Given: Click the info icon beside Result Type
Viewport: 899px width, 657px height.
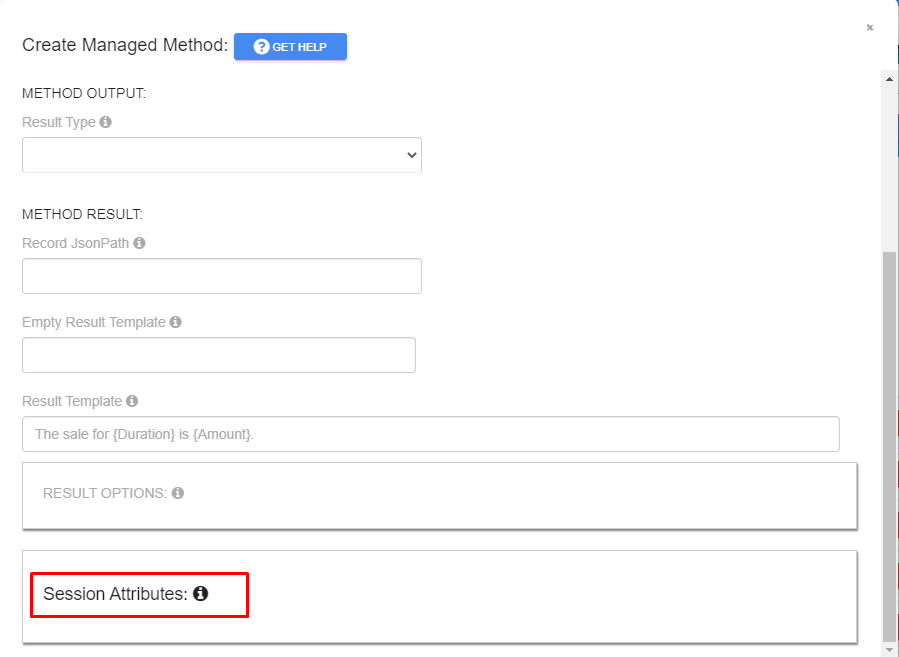Looking at the screenshot, I should [106, 122].
